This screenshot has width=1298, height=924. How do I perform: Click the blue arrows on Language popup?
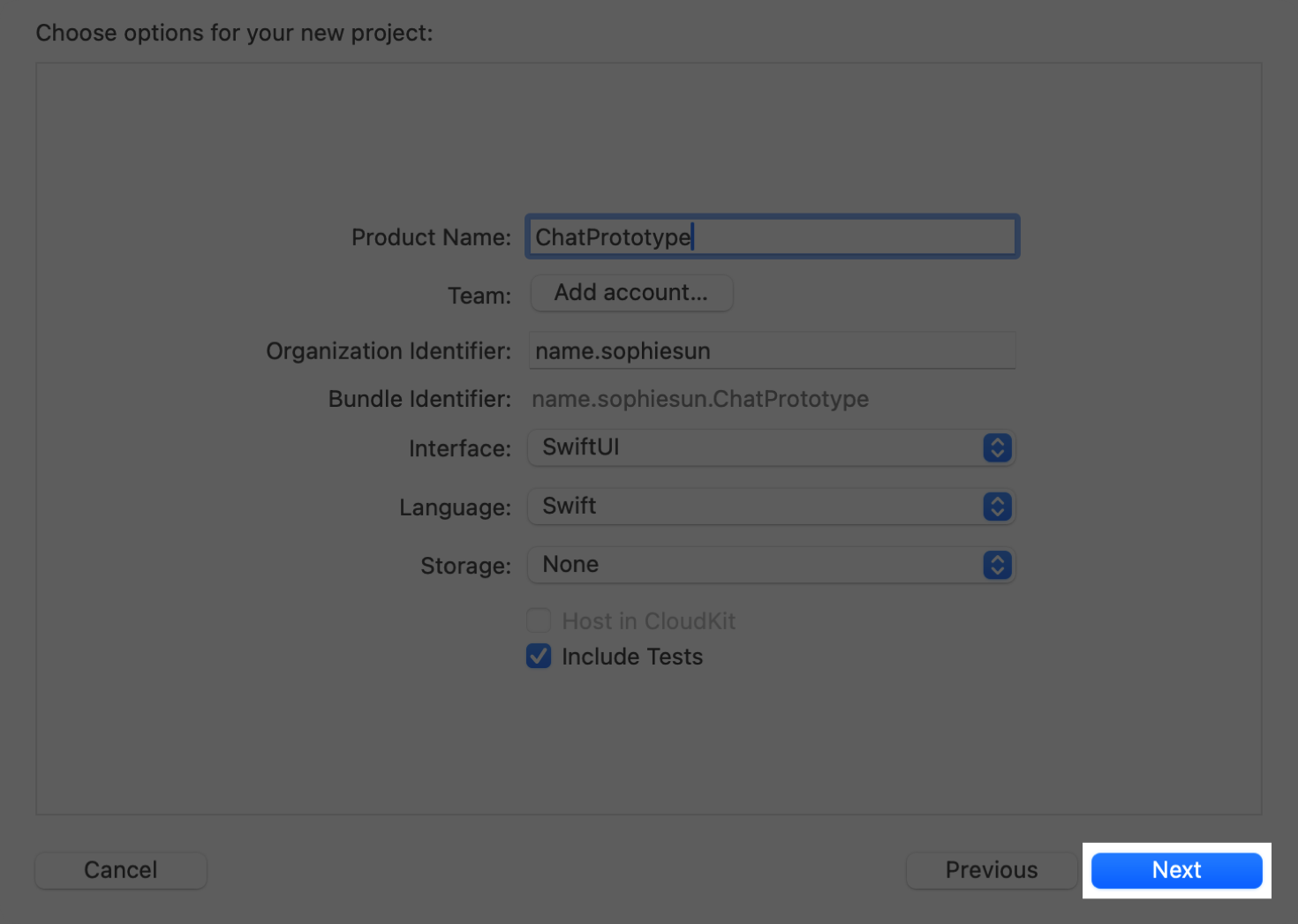pyautogui.click(x=997, y=507)
